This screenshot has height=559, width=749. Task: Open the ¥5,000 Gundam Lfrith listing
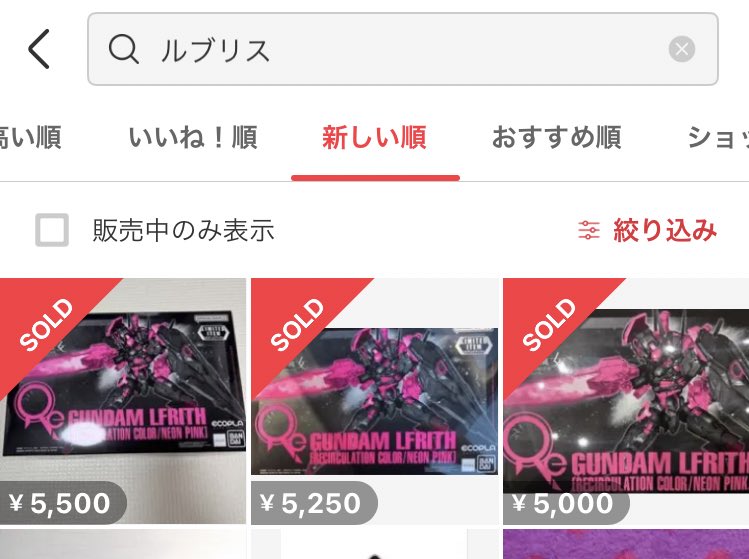(626, 401)
